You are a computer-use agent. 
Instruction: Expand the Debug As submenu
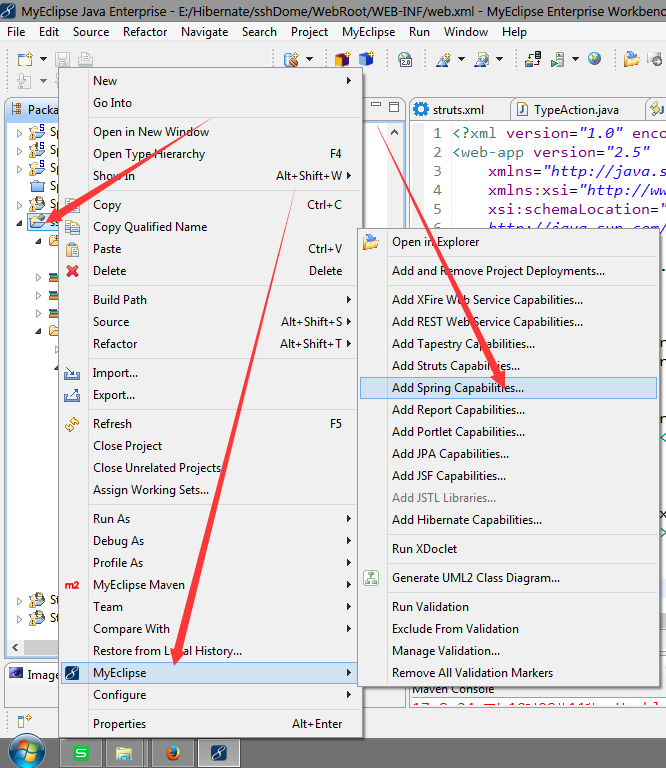[x=349, y=541]
